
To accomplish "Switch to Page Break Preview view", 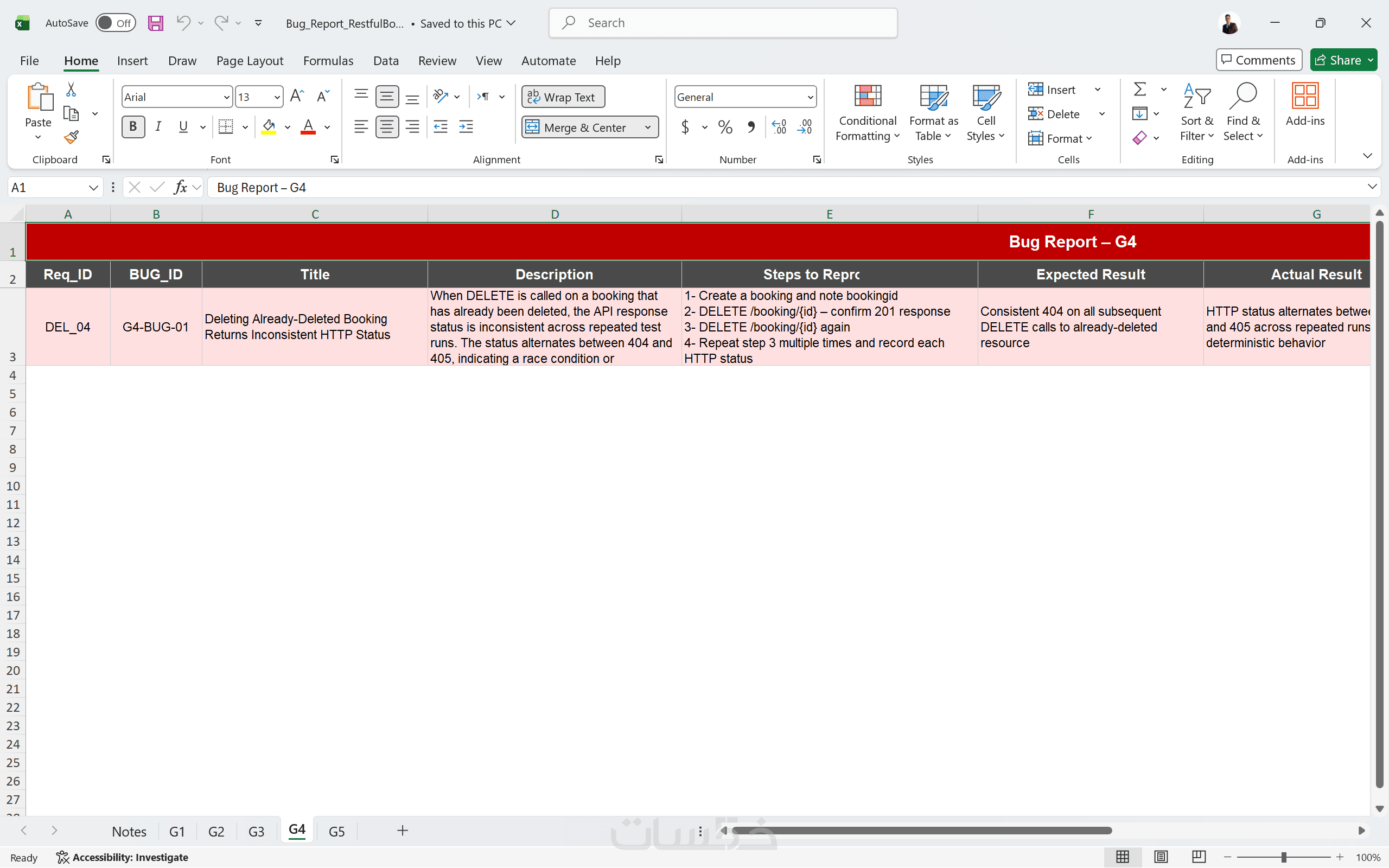I will click(x=1199, y=857).
